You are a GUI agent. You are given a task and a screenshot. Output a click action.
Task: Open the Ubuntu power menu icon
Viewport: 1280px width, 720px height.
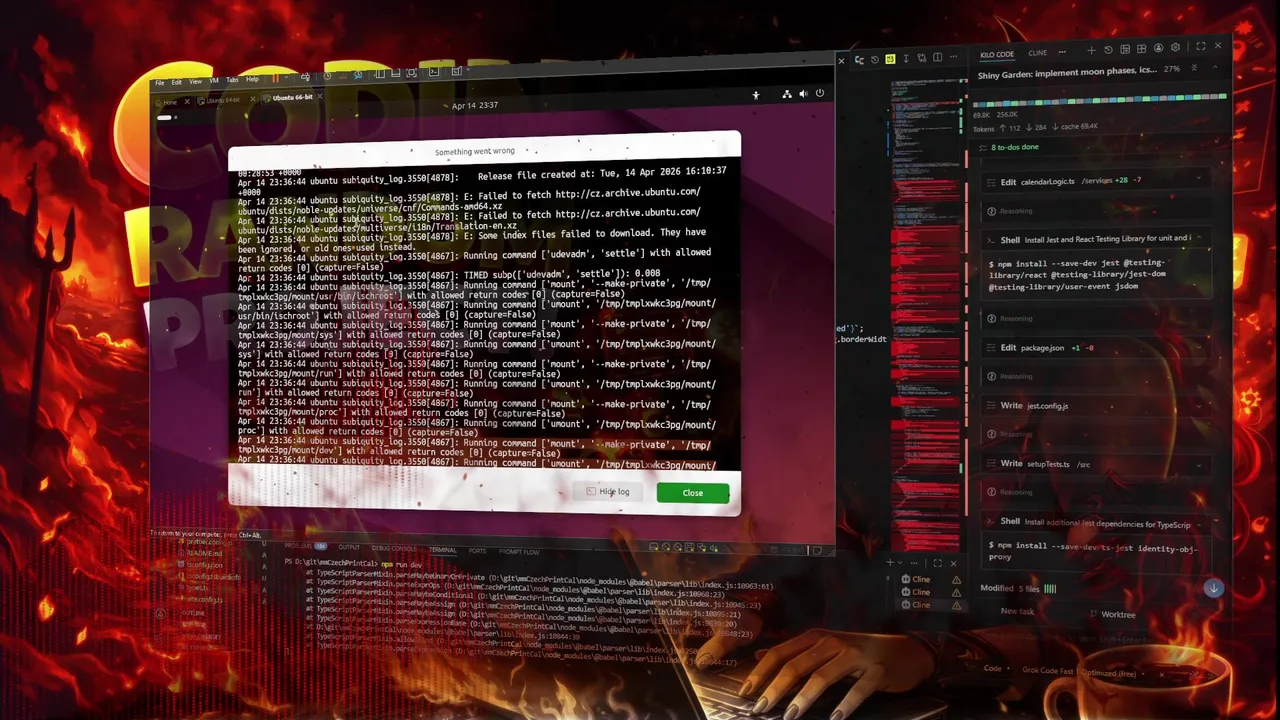819,94
